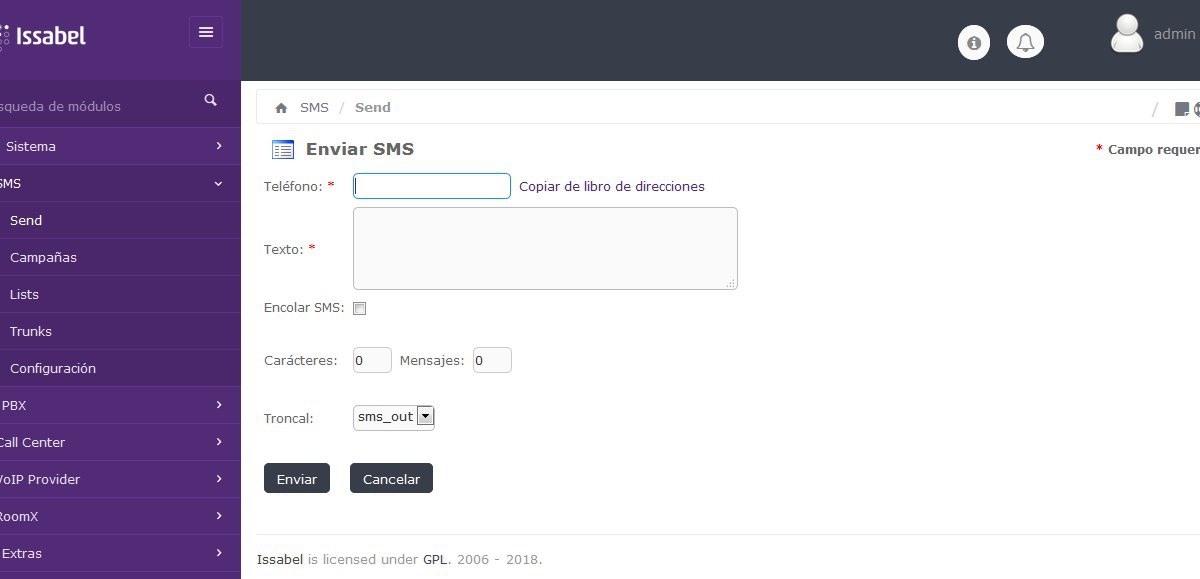The width and height of the screenshot is (1200, 579).
Task: Click the admin user avatar icon
Action: coord(1127,33)
